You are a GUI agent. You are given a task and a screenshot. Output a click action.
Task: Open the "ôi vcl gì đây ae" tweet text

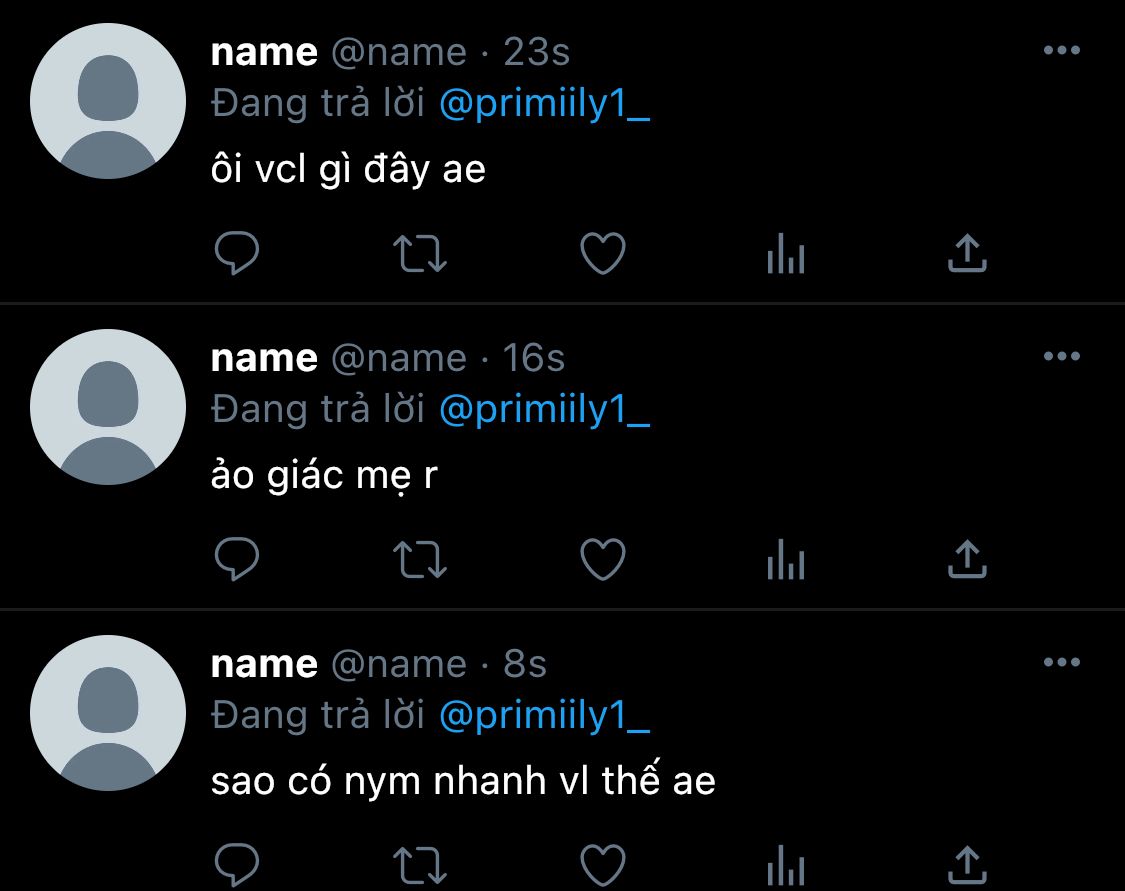click(348, 170)
